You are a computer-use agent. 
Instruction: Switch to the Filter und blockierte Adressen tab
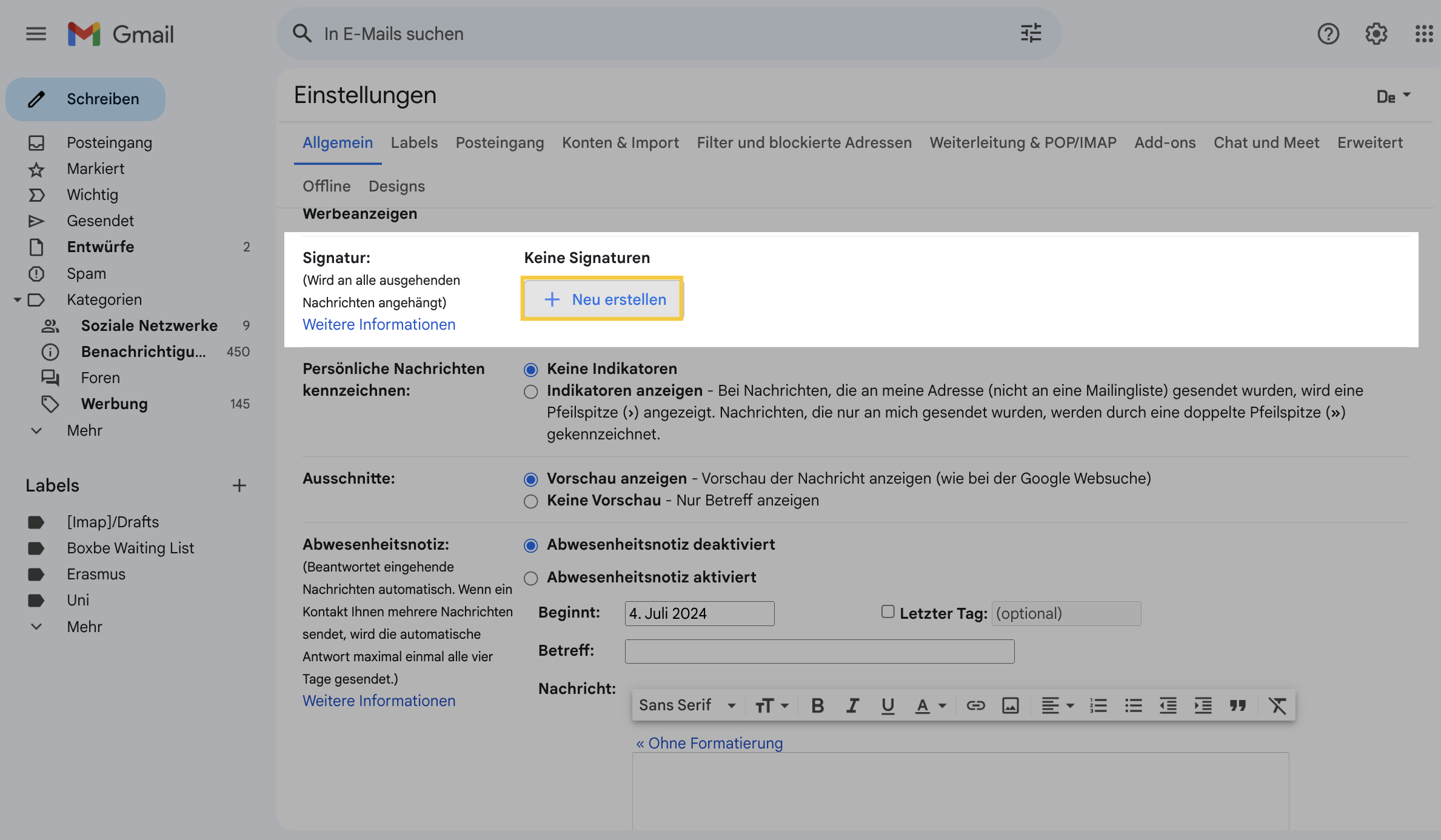[804, 142]
